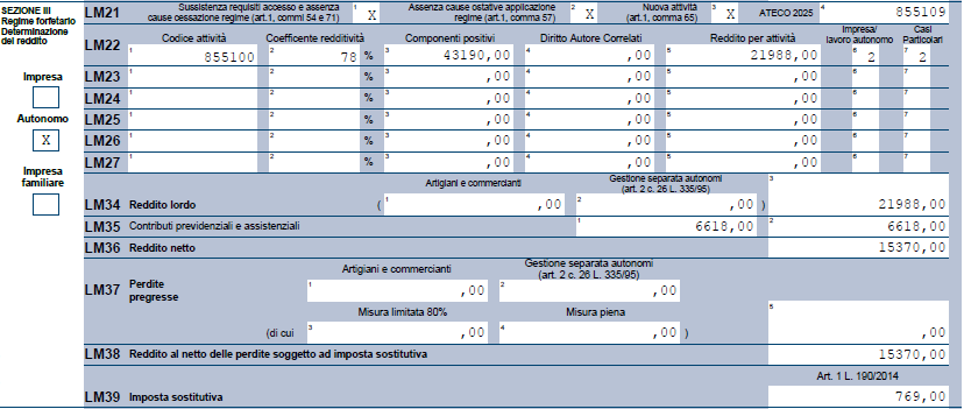Click LM22 Coefficiente redditività field 78
The image size is (964, 410).
click(x=314, y=55)
